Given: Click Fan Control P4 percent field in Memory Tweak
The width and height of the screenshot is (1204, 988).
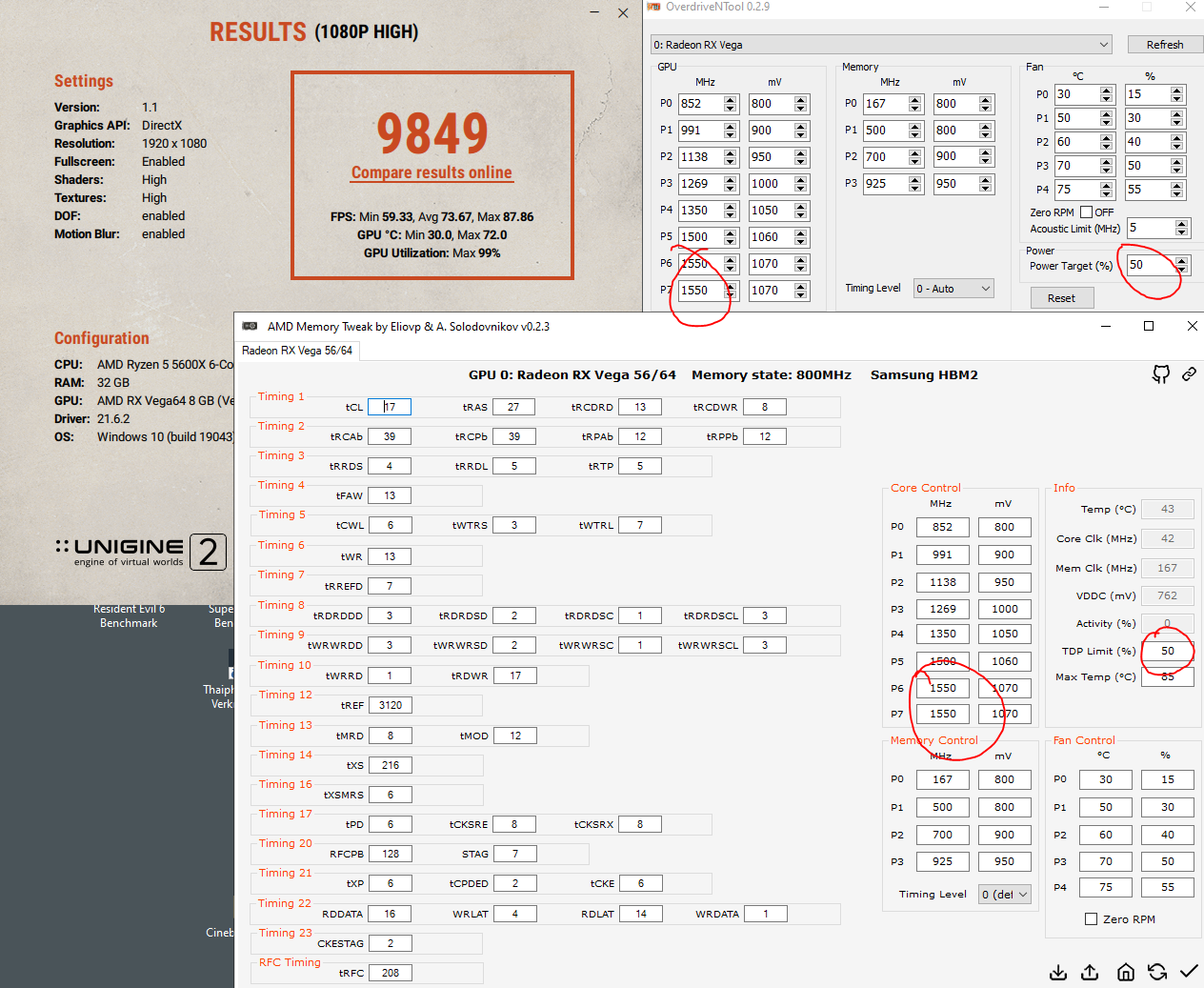Looking at the screenshot, I should point(1168,887).
